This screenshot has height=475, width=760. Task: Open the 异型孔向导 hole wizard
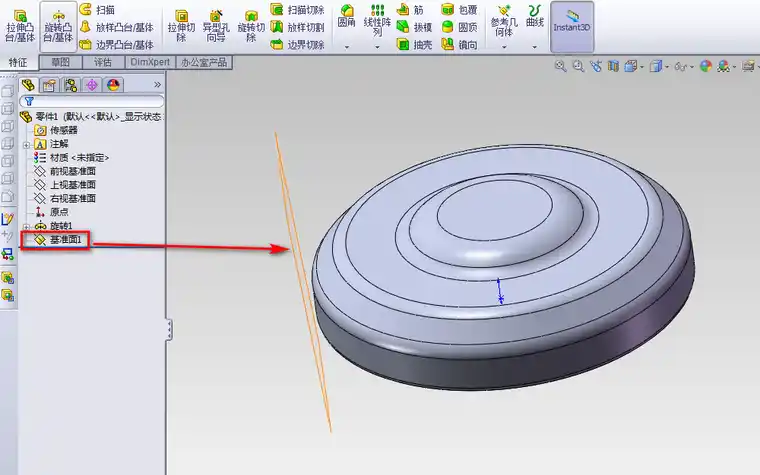coord(216,27)
